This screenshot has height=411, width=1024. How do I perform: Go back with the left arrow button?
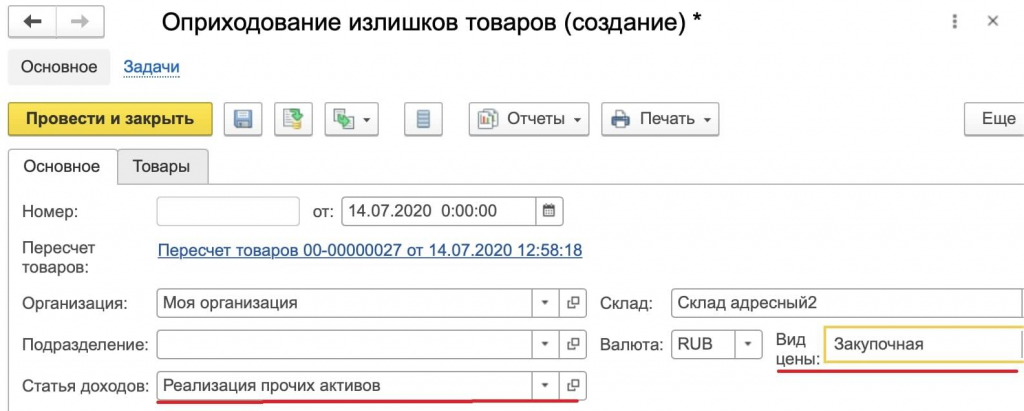32,22
